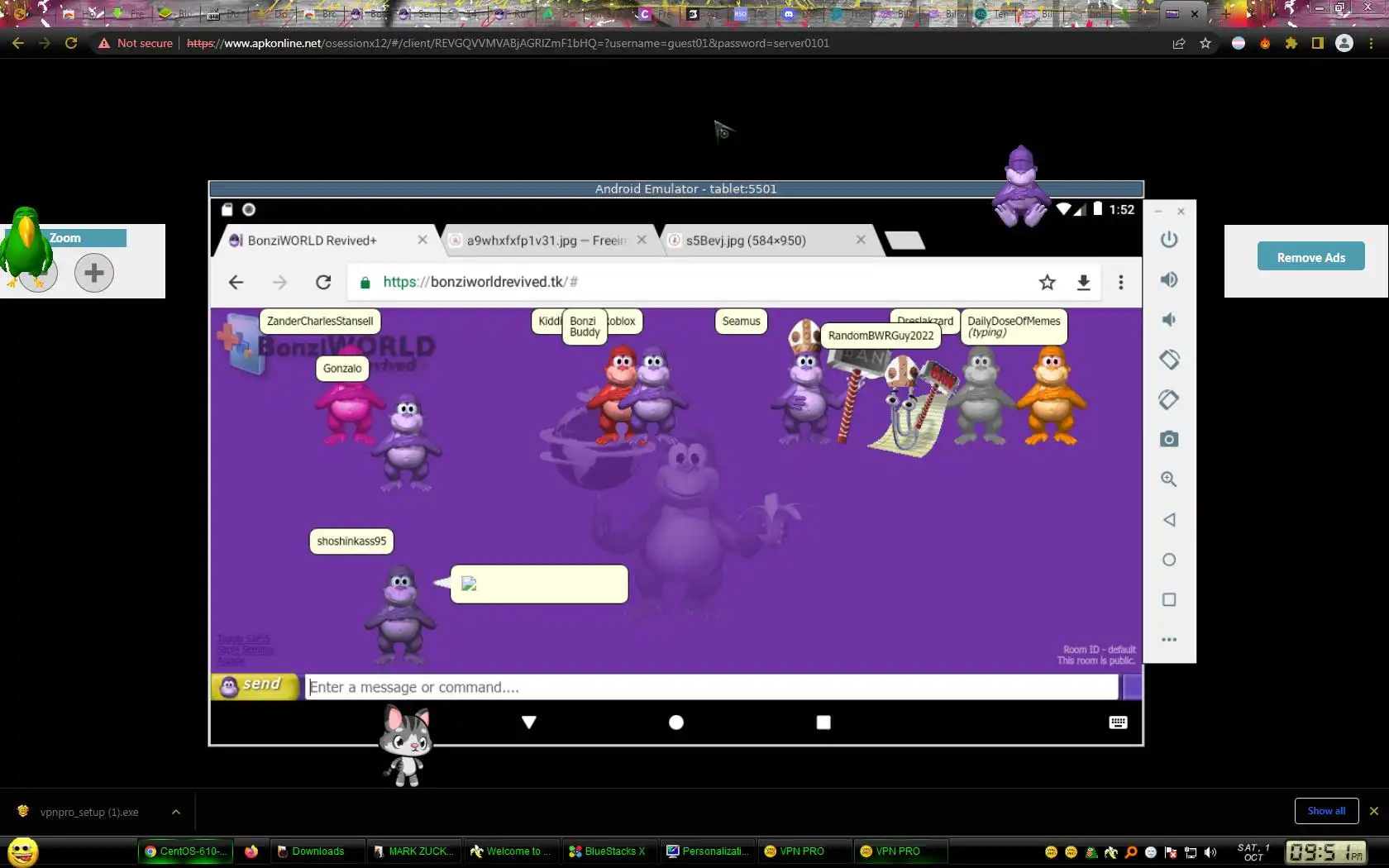Screen dimensions: 1389x868
Task: Go forward in the Android browser
Action: point(280,282)
